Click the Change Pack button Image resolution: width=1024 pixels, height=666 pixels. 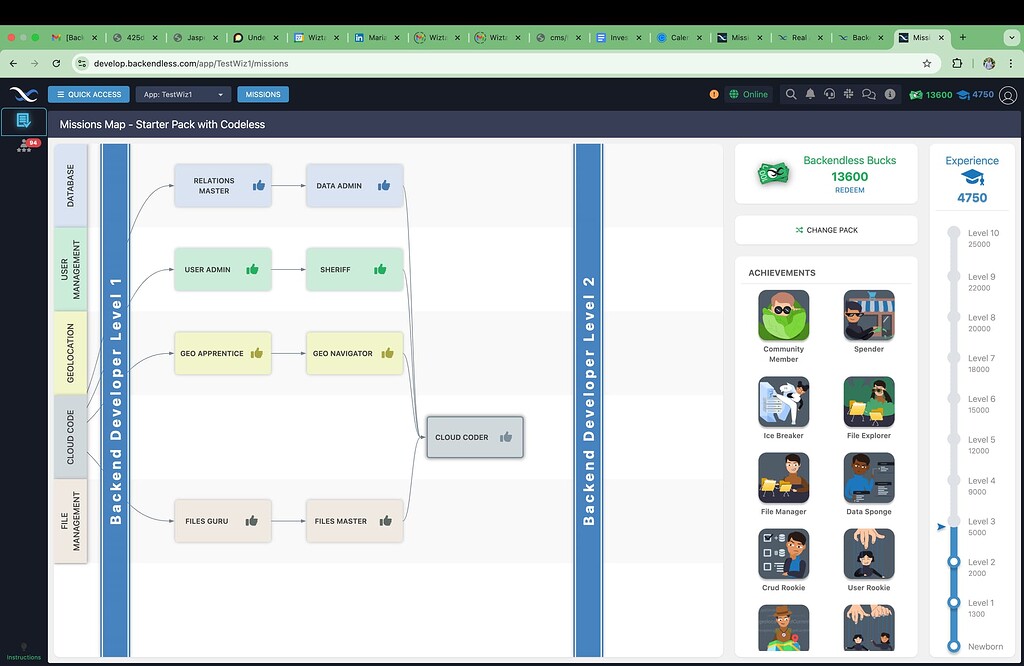pos(826,230)
